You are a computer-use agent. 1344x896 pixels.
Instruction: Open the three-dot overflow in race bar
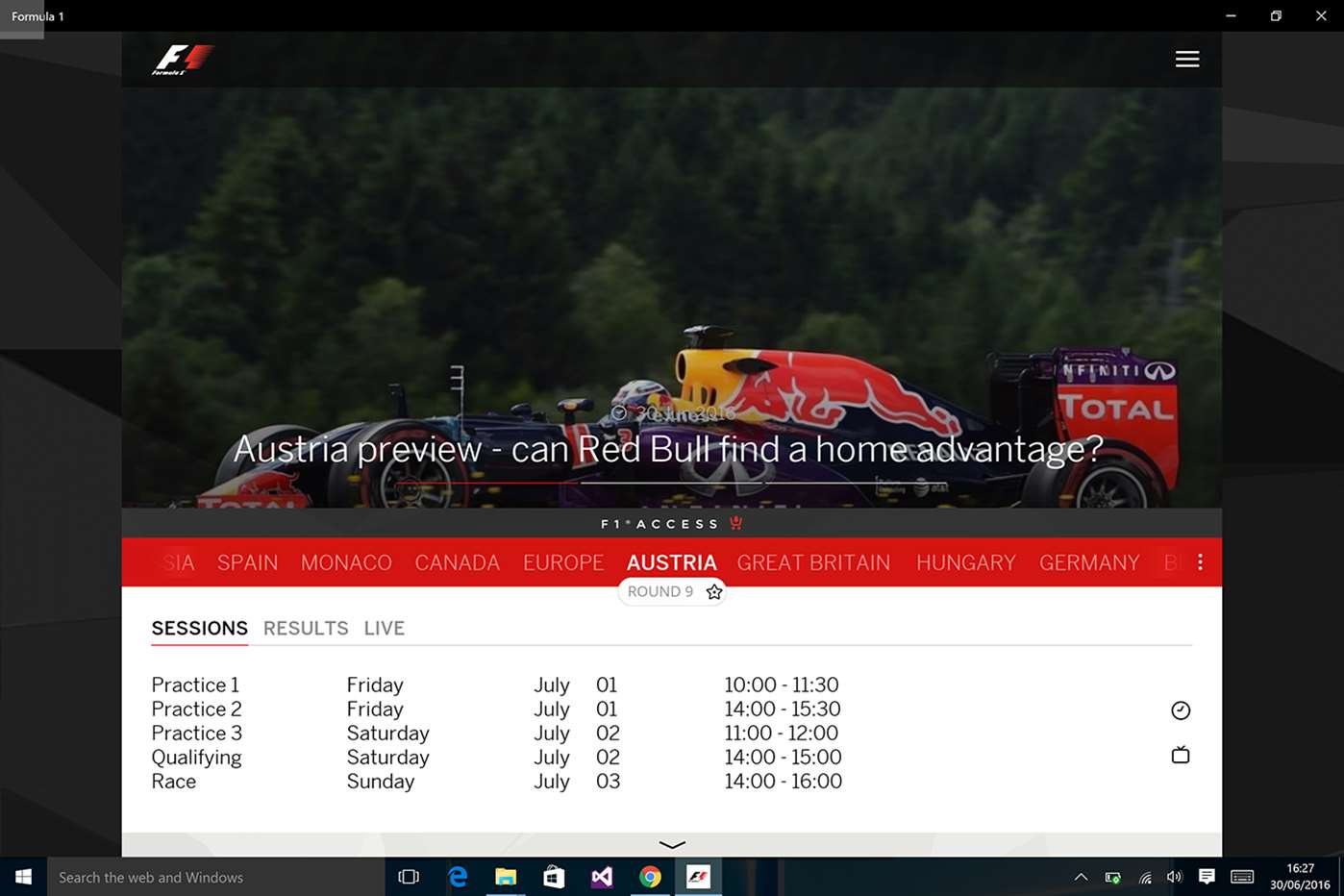pos(1200,562)
